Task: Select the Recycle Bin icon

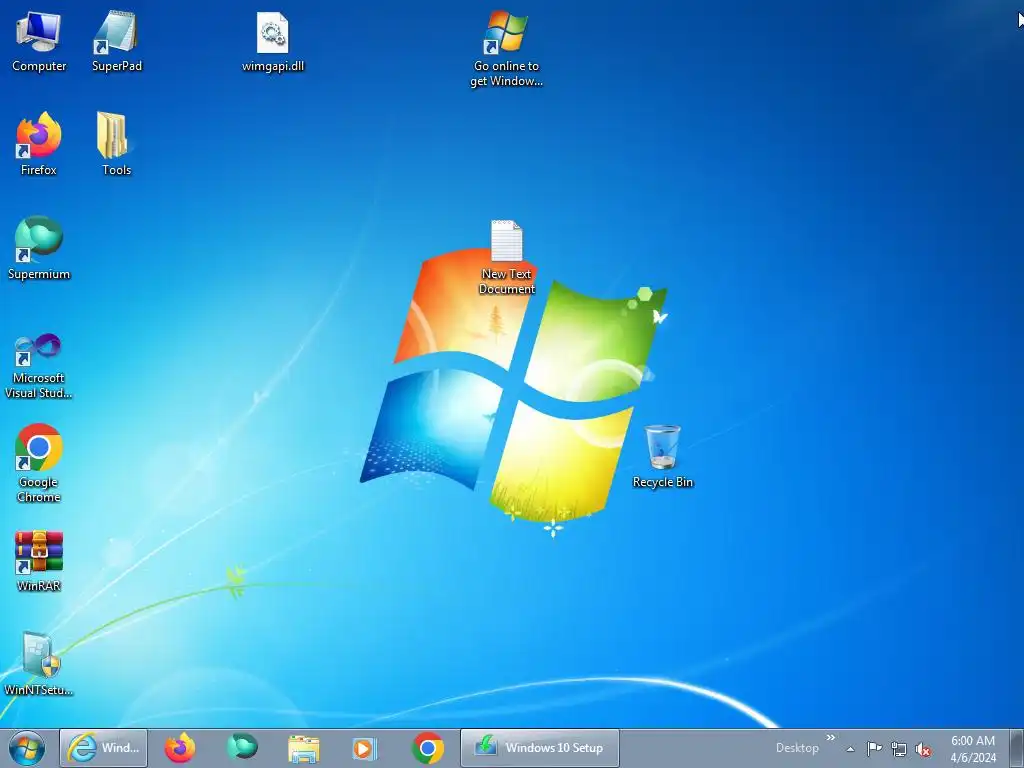Action: [x=662, y=456]
